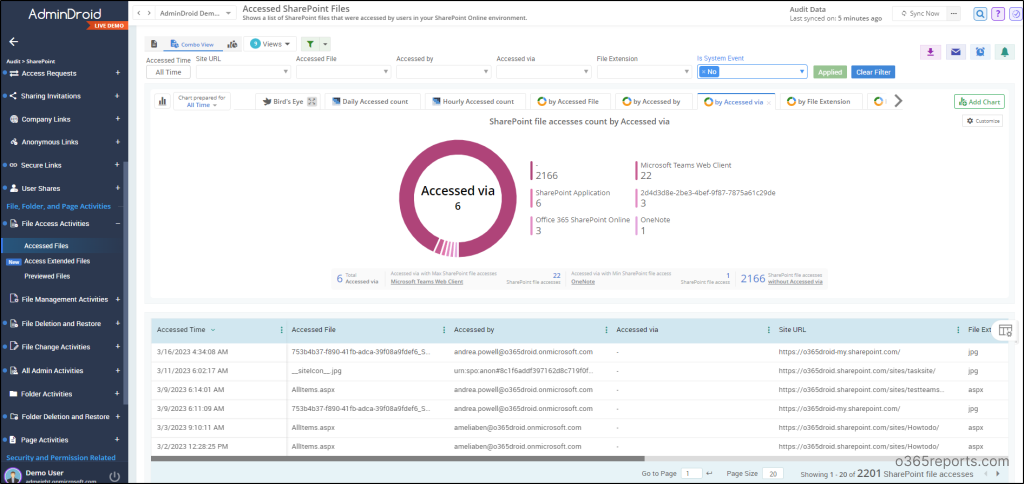The width and height of the screenshot is (1024, 484).
Task: Click the download export icon
Action: coord(929,53)
